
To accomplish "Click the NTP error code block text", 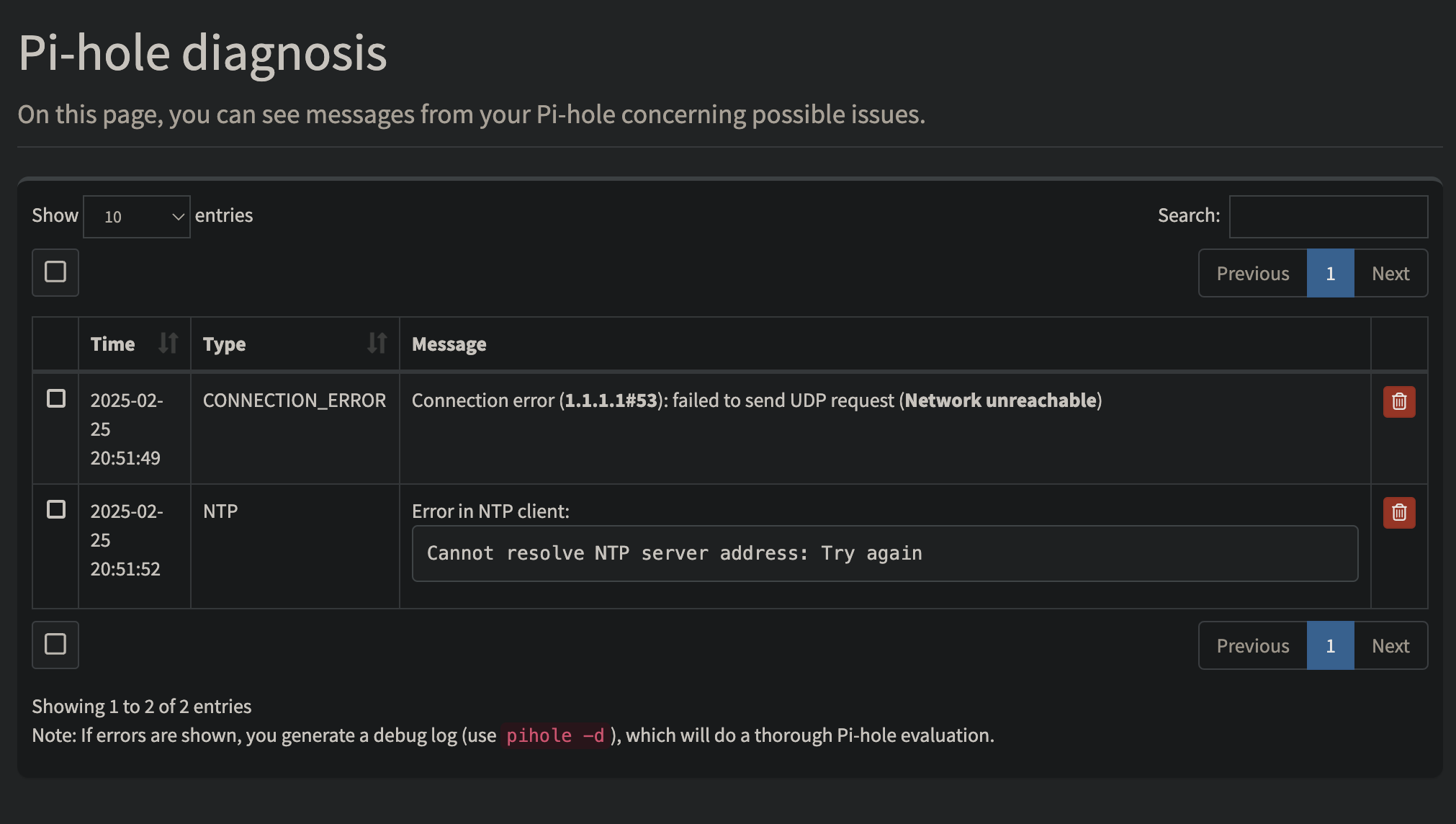I will pyautogui.click(x=674, y=553).
